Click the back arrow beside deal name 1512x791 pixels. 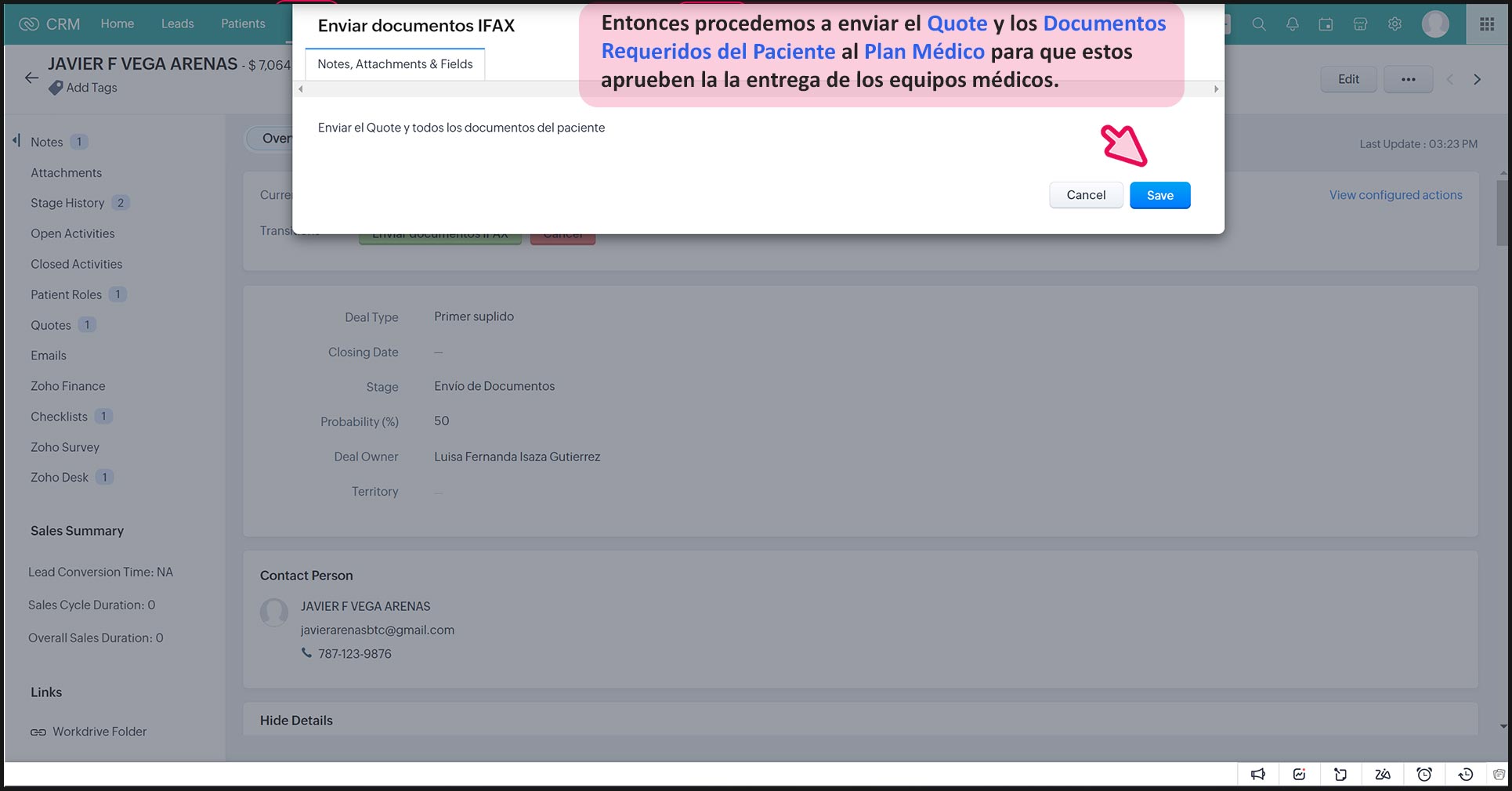pos(31,78)
